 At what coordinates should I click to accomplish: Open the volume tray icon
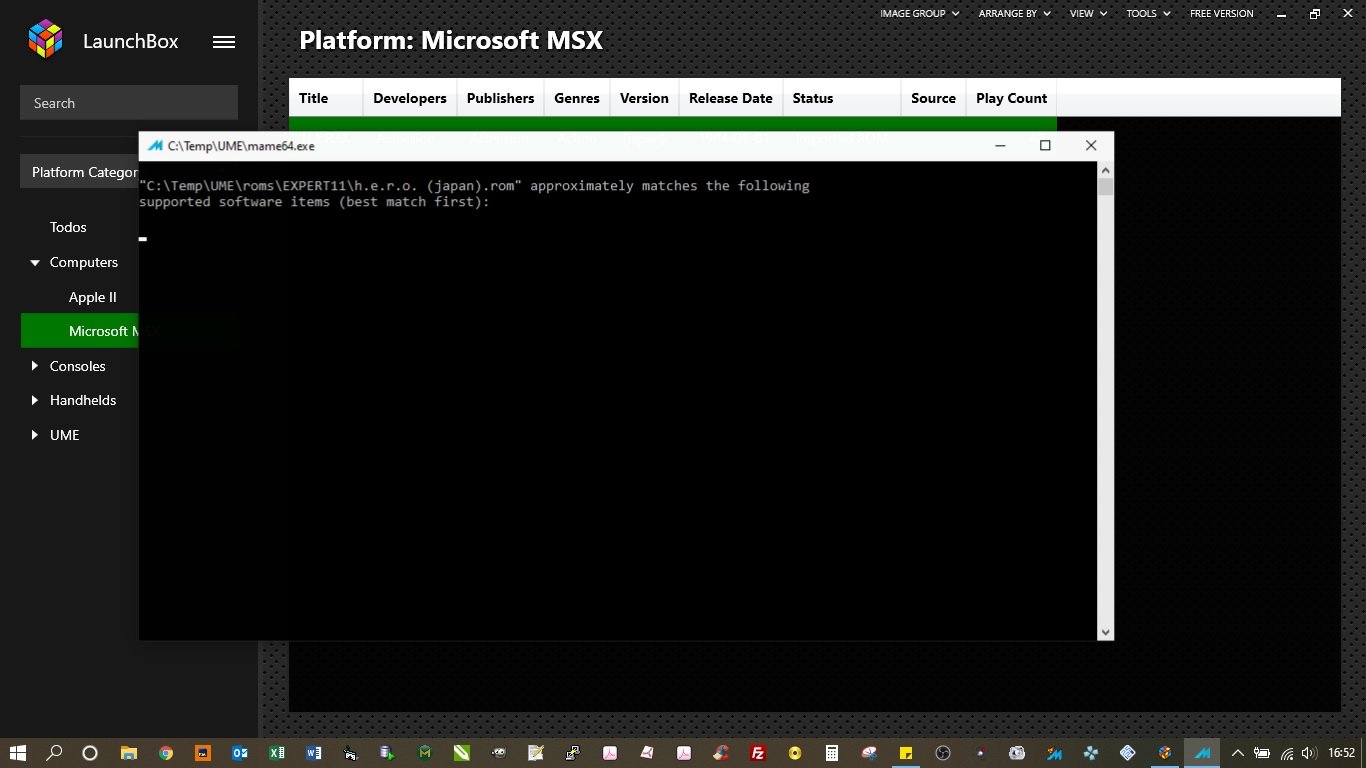pos(1308,753)
